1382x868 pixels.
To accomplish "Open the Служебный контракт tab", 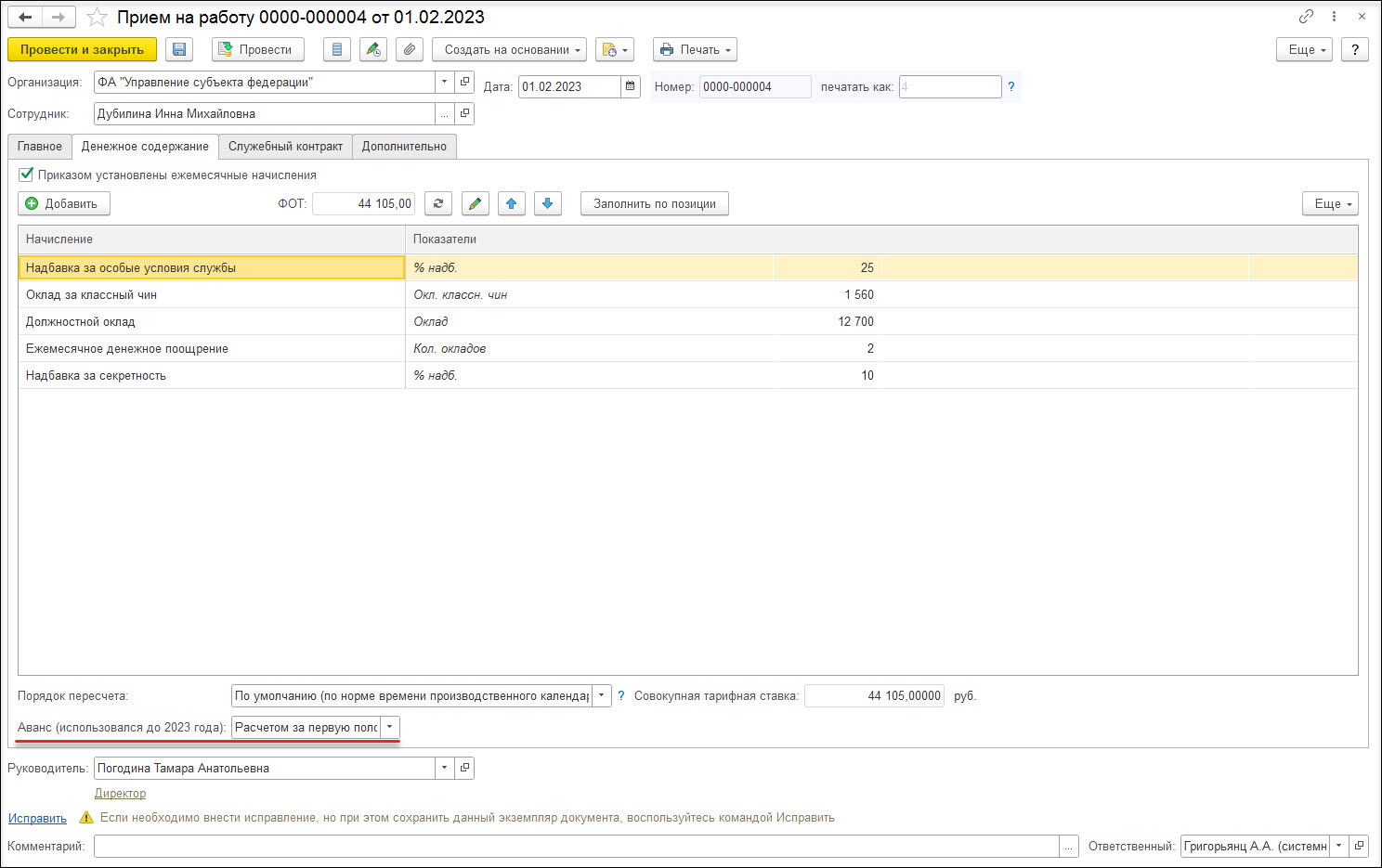I will [x=285, y=146].
